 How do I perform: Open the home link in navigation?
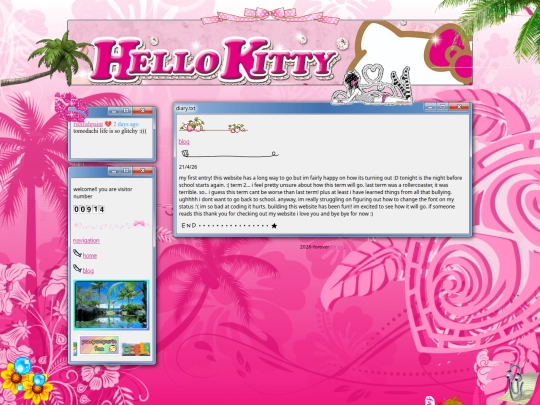coord(90,256)
